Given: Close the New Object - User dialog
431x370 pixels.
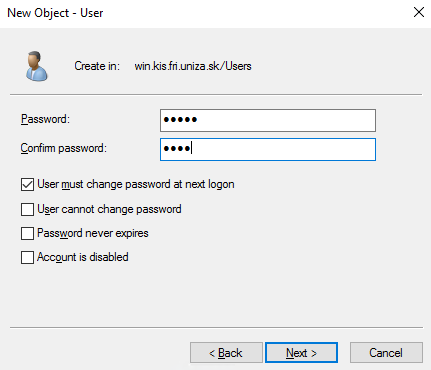Looking at the screenshot, I should click(x=419, y=12).
